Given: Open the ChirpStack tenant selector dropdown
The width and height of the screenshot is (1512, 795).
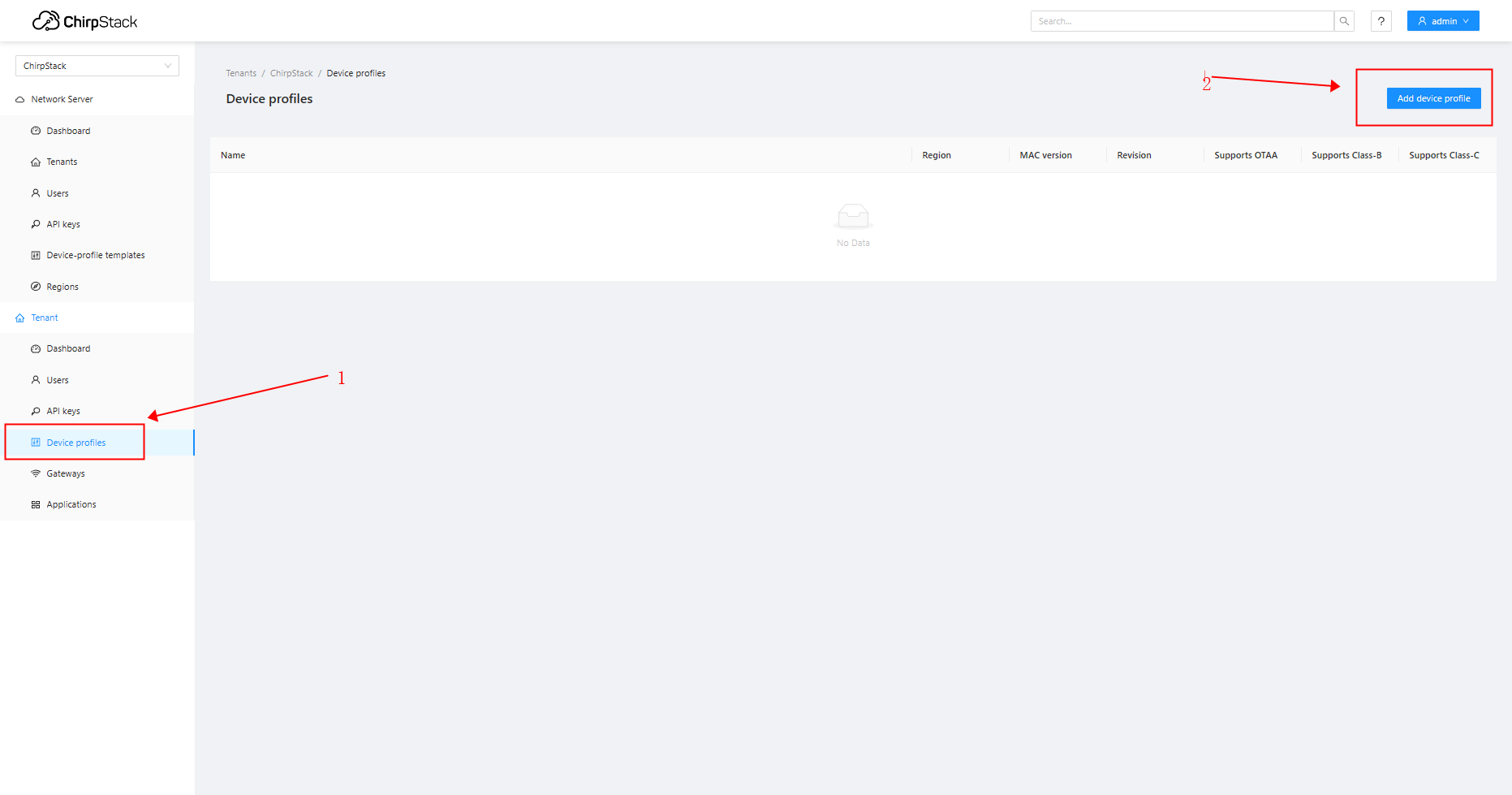Looking at the screenshot, I should [x=97, y=66].
